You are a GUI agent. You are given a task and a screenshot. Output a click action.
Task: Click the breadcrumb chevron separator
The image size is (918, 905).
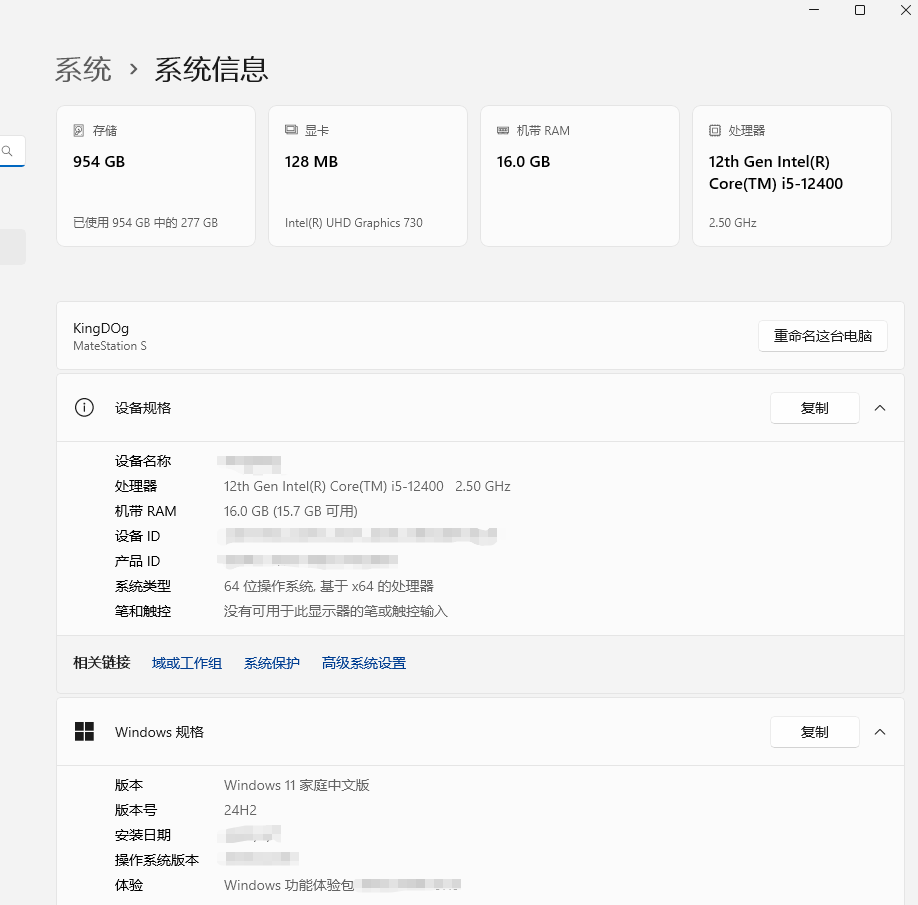133,70
